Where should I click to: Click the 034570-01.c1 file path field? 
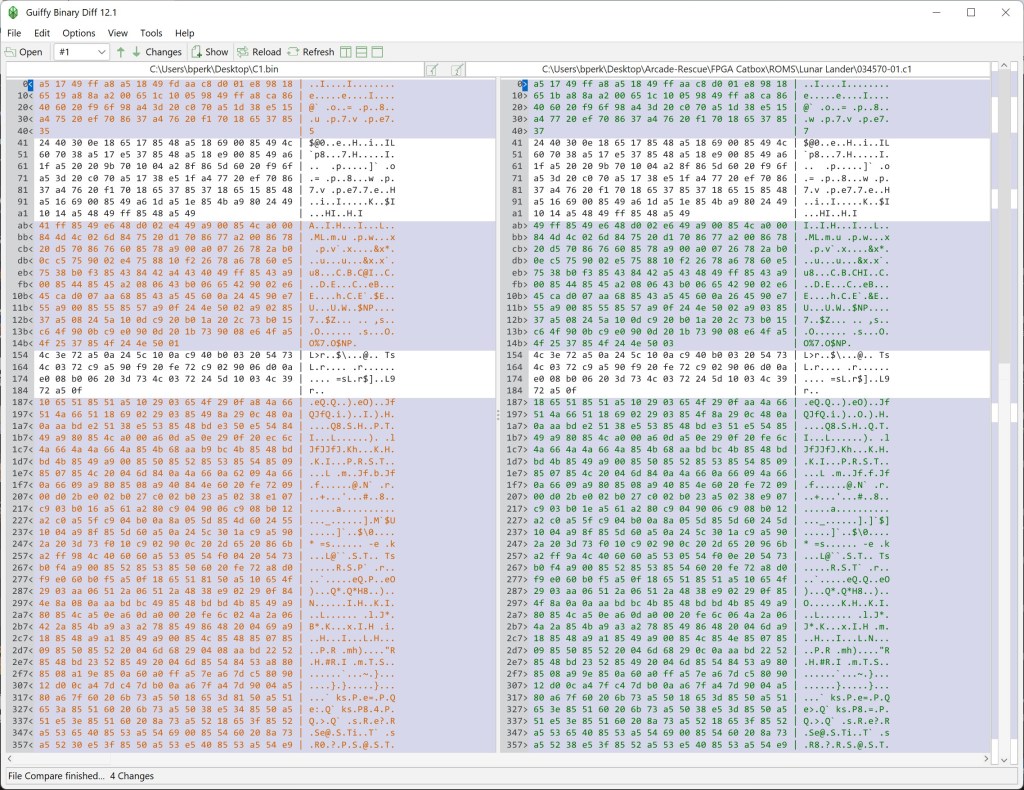pos(739,69)
